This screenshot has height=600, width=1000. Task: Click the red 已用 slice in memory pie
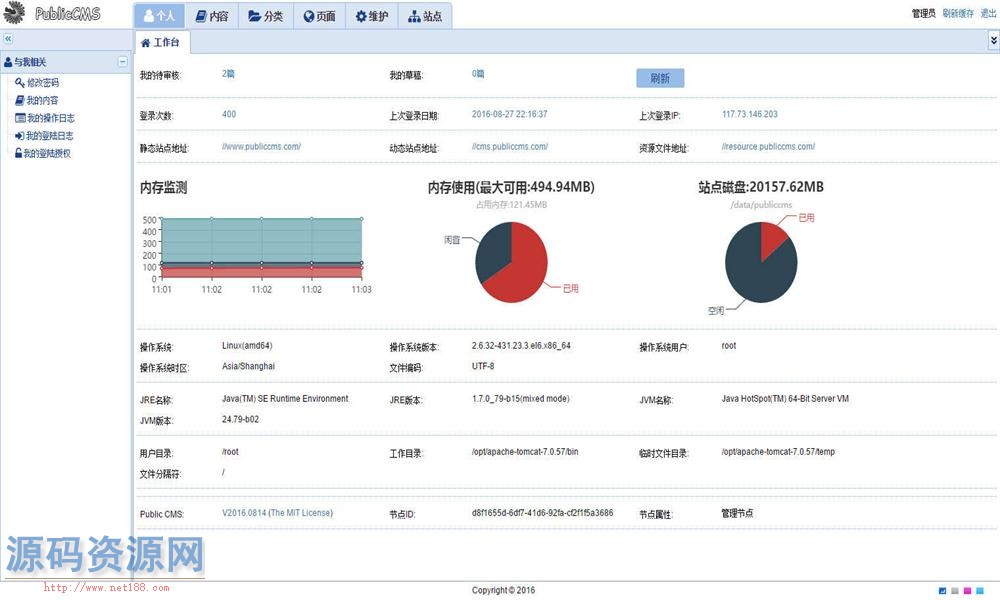coord(526,270)
